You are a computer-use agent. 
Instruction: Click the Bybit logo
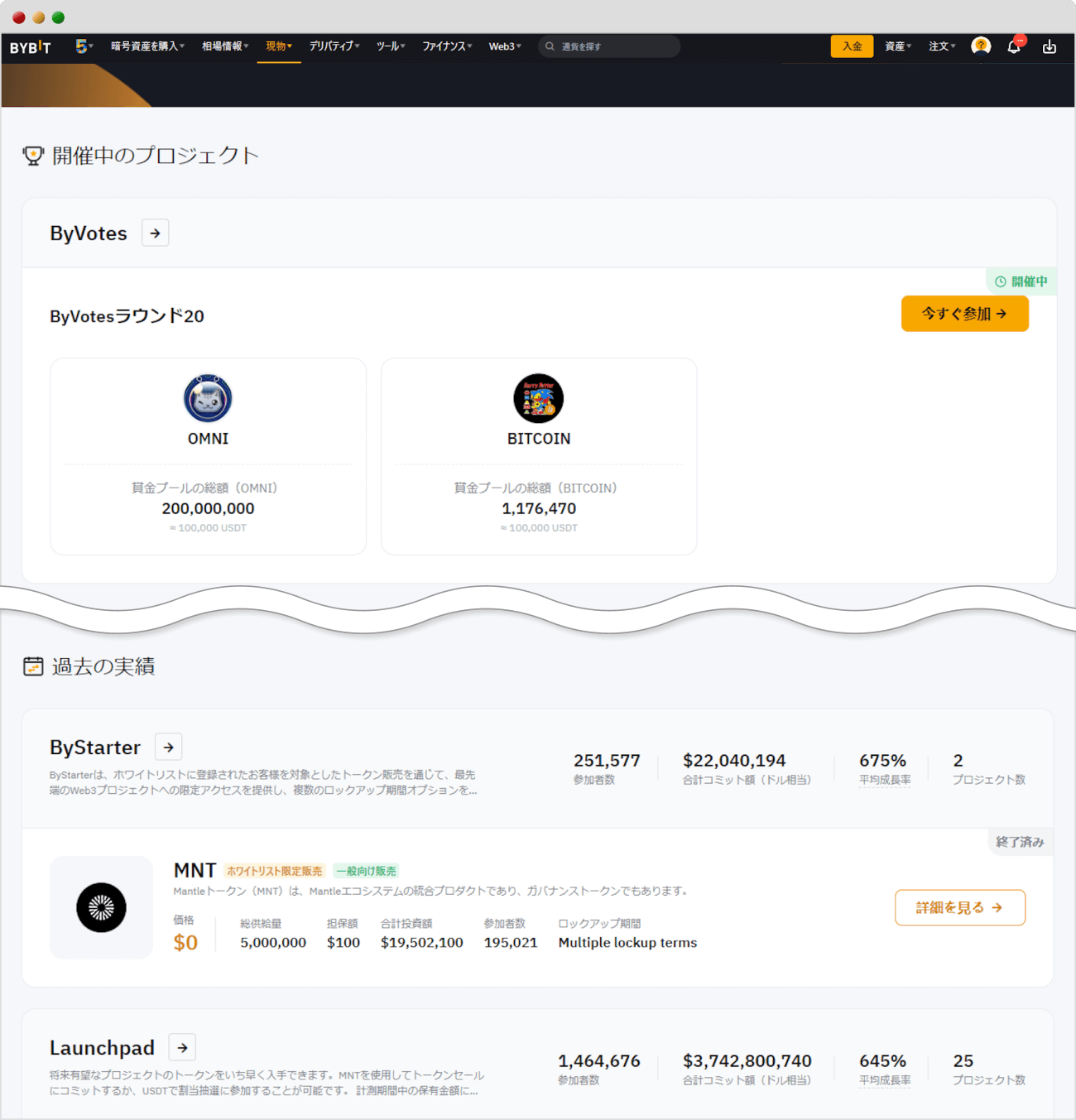pos(30,47)
